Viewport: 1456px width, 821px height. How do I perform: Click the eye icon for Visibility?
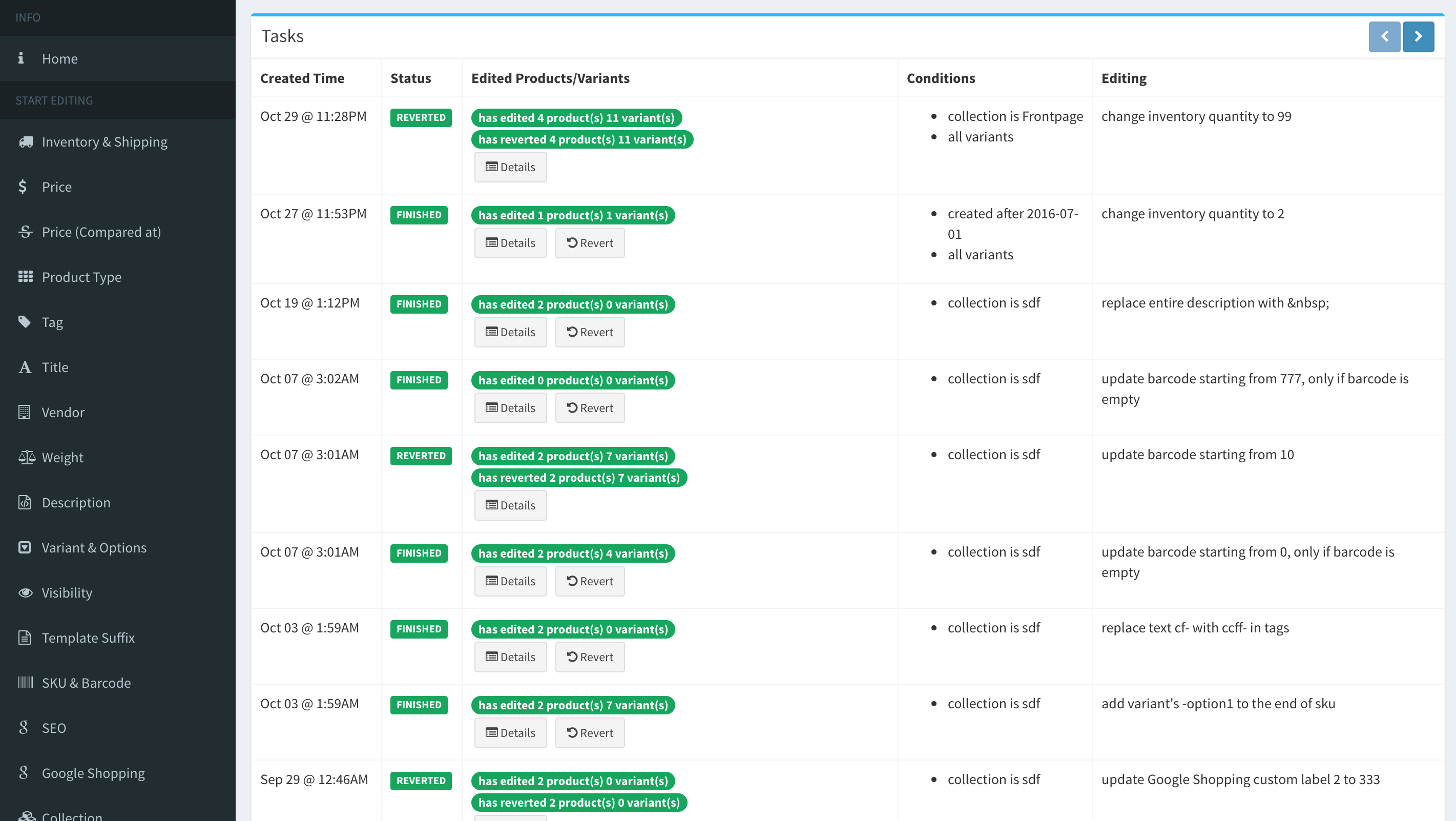[x=26, y=592]
